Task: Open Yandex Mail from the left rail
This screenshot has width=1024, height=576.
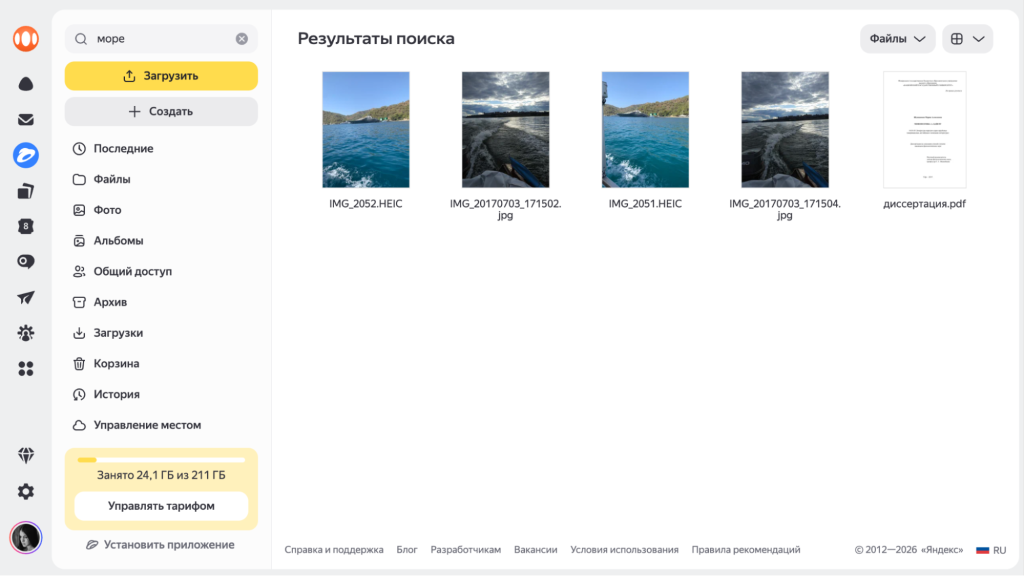Action: coord(26,120)
